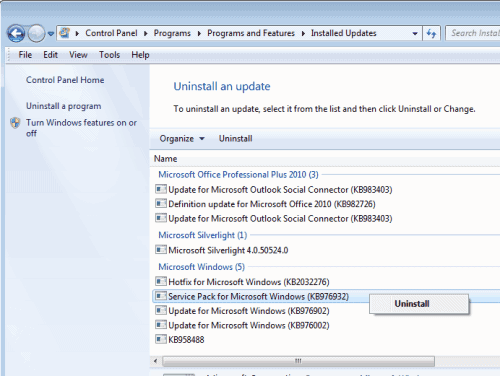Choose Uninstall in the context menu
Viewport: 500px width, 376px height.
[419, 304]
